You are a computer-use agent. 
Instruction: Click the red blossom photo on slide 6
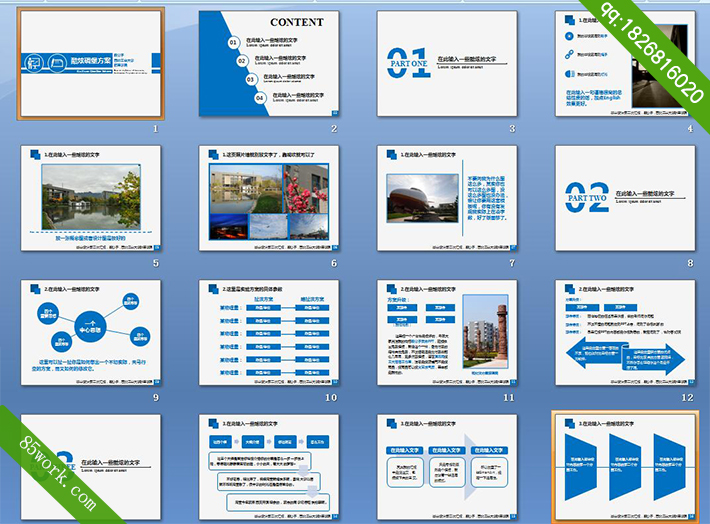tap(306, 188)
